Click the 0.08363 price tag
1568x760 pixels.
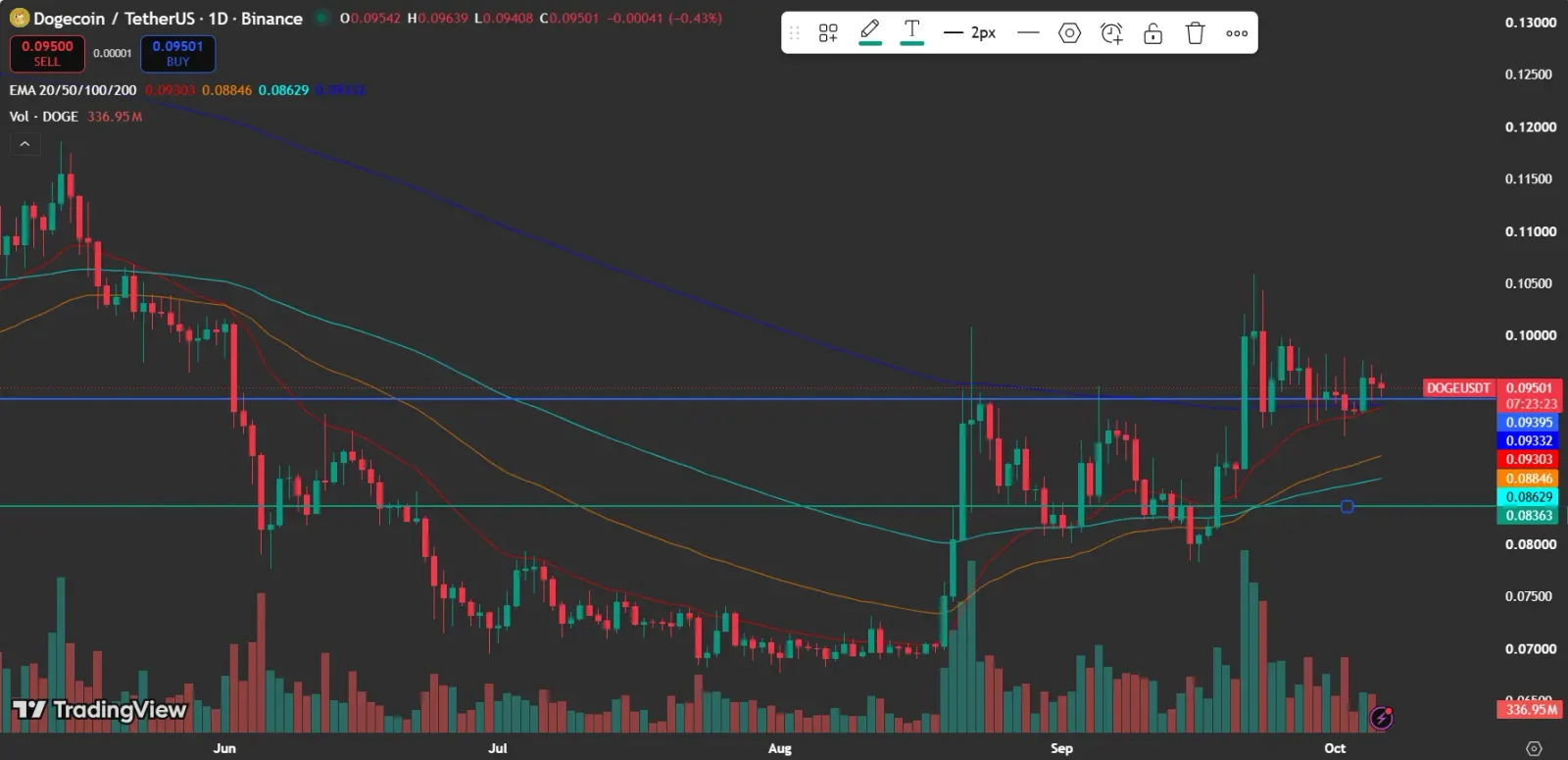point(1528,516)
